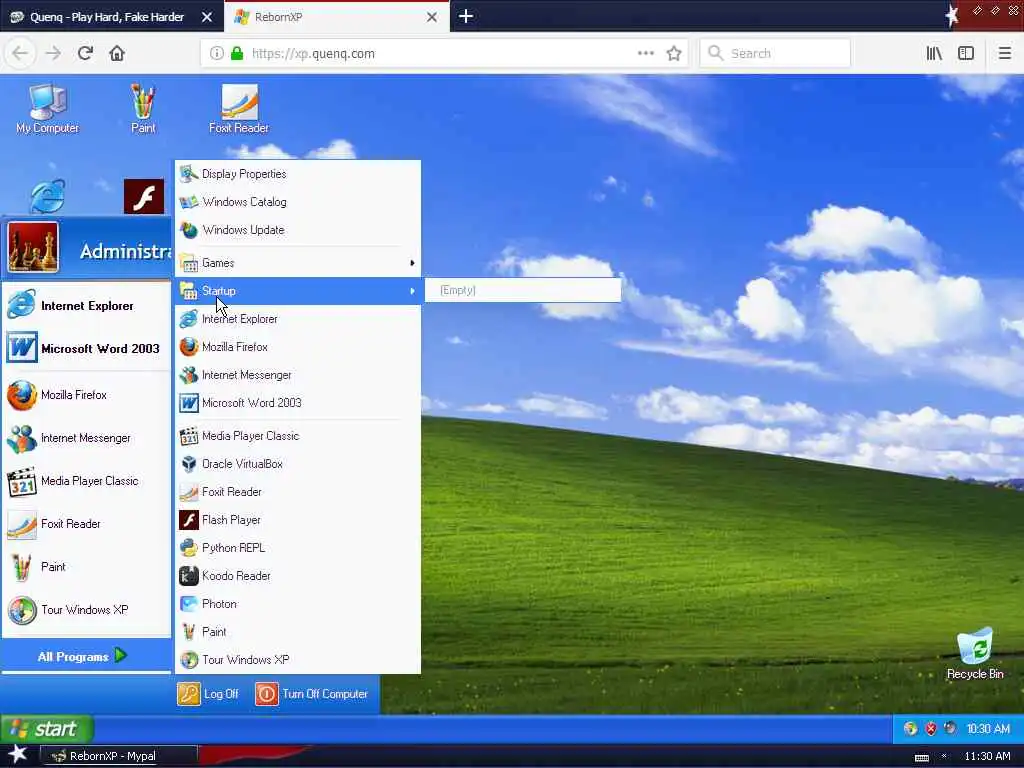Open Display Properties in programs list
Image resolution: width=1024 pixels, height=768 pixels.
coord(298,174)
